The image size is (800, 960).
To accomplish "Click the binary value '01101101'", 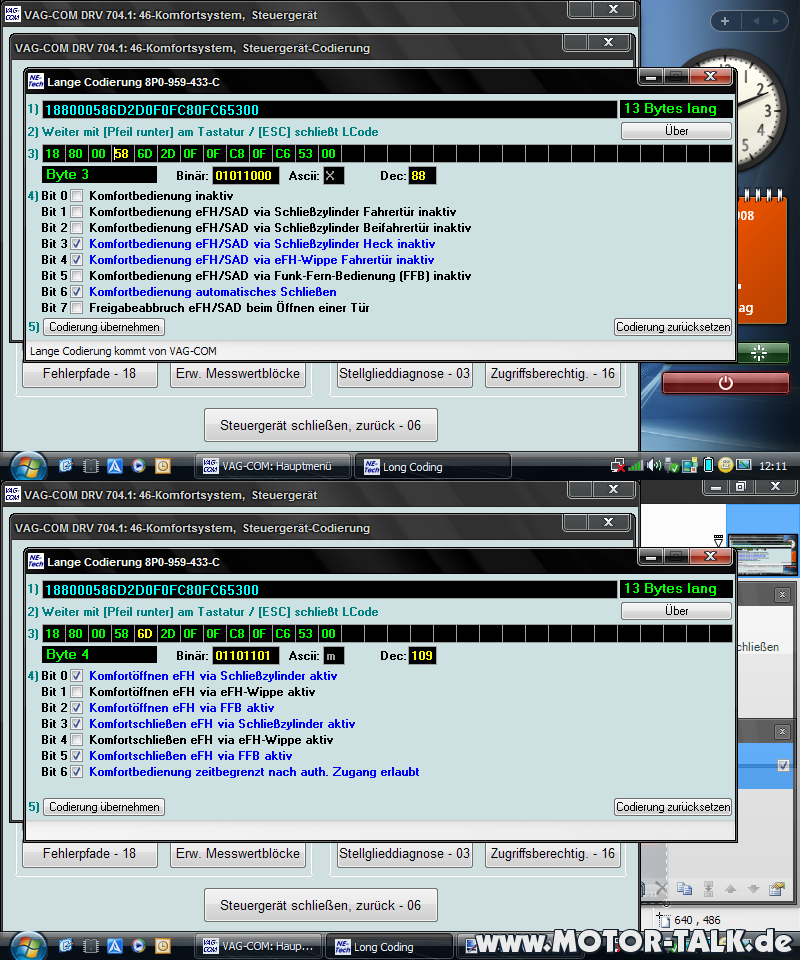I will (x=245, y=656).
